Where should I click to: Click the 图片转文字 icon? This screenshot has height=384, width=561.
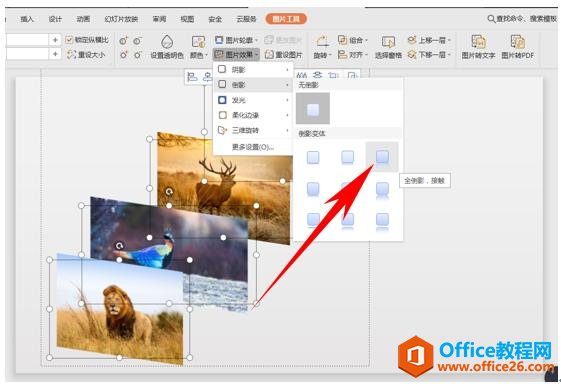click(478, 42)
